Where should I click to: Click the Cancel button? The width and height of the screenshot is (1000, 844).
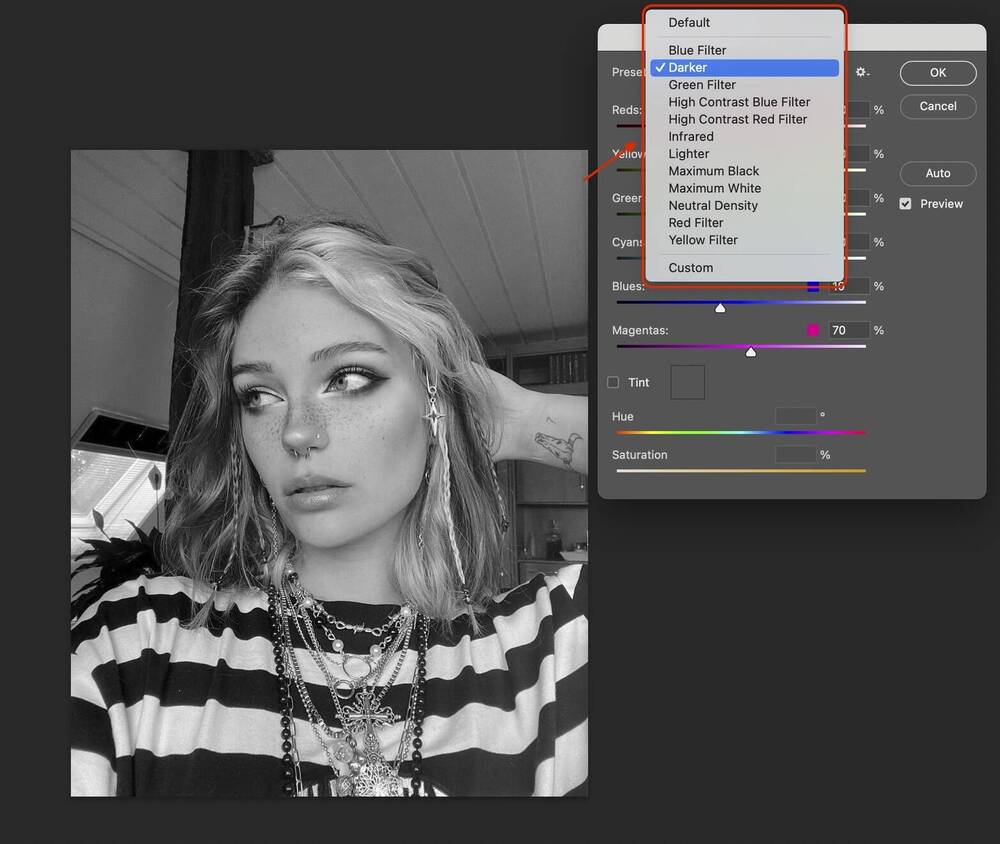tap(938, 107)
